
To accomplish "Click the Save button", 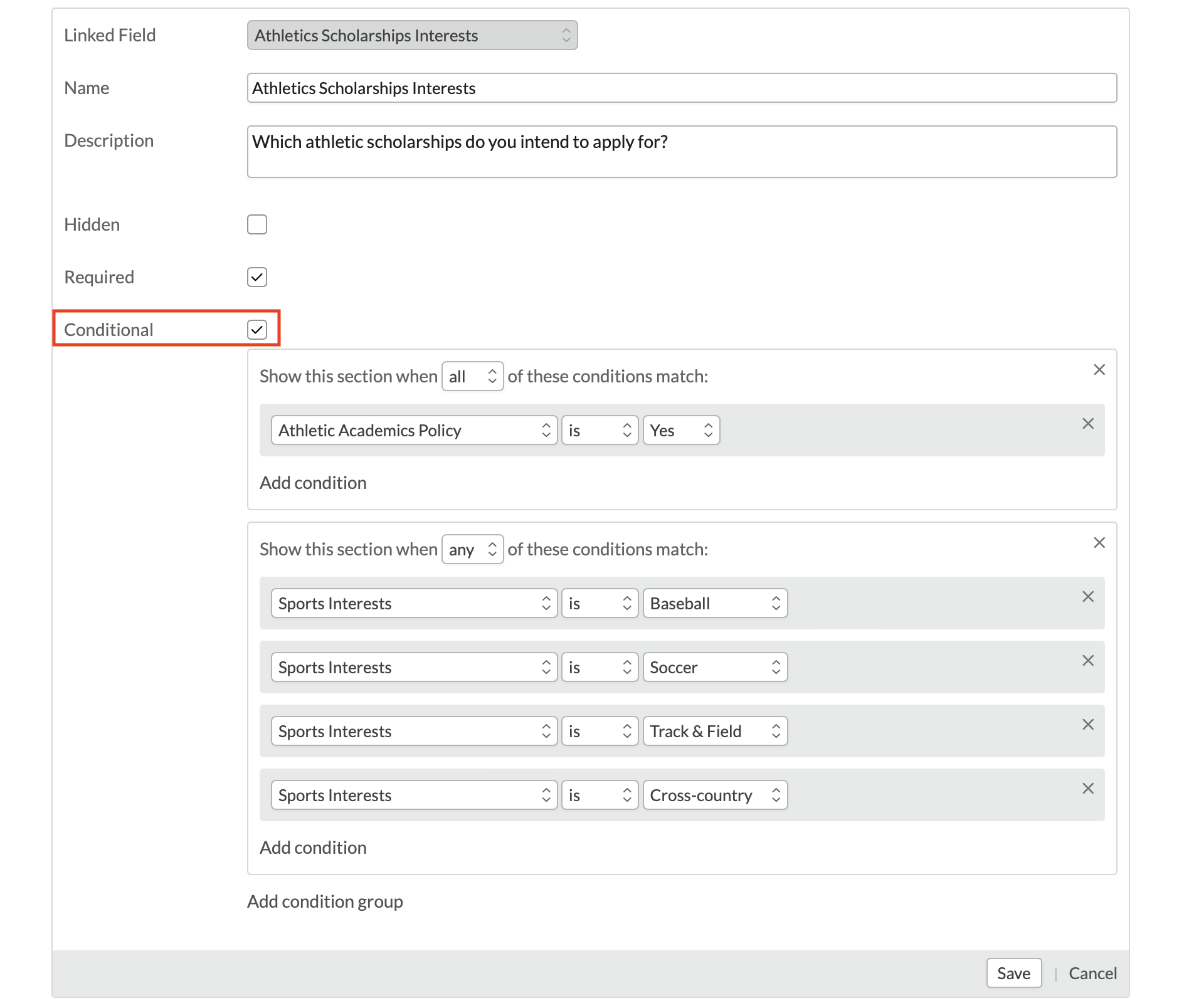I will pyautogui.click(x=1013, y=974).
